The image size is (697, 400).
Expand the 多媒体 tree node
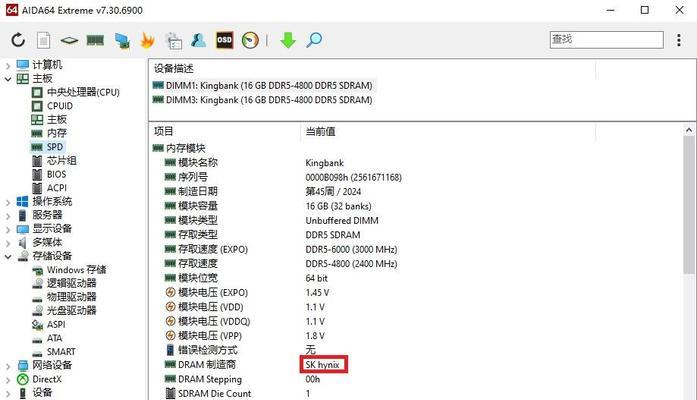(8, 243)
